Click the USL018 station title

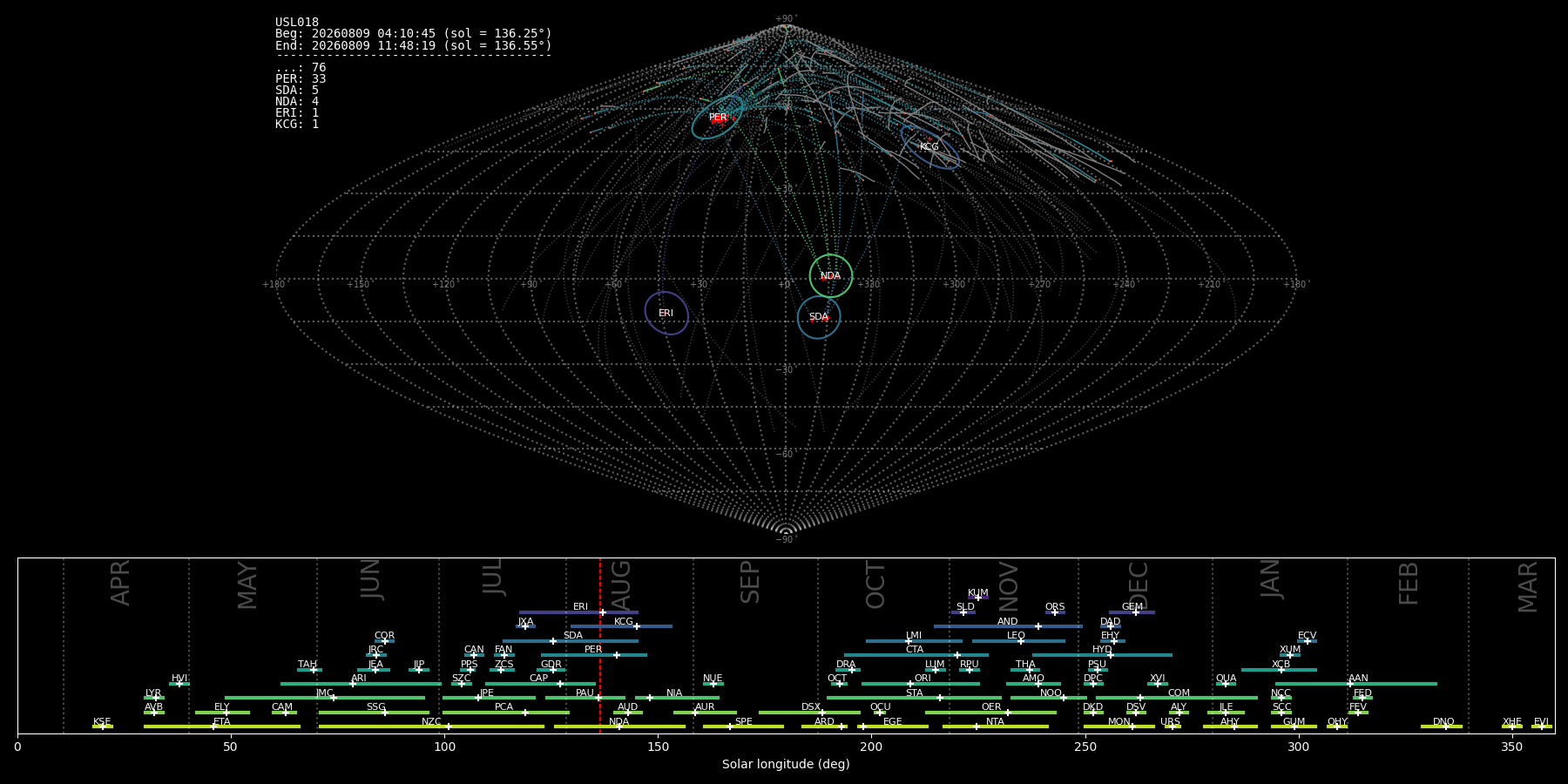(x=297, y=23)
